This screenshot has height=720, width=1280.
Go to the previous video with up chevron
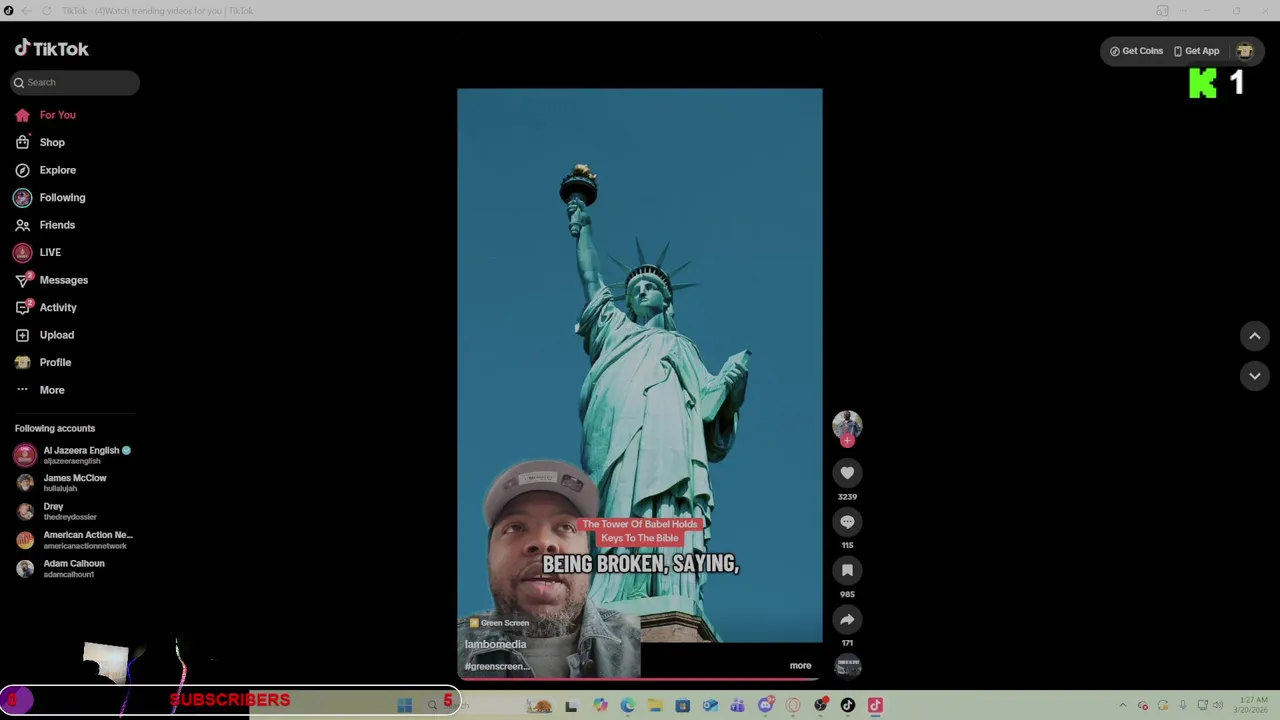[x=1254, y=336]
